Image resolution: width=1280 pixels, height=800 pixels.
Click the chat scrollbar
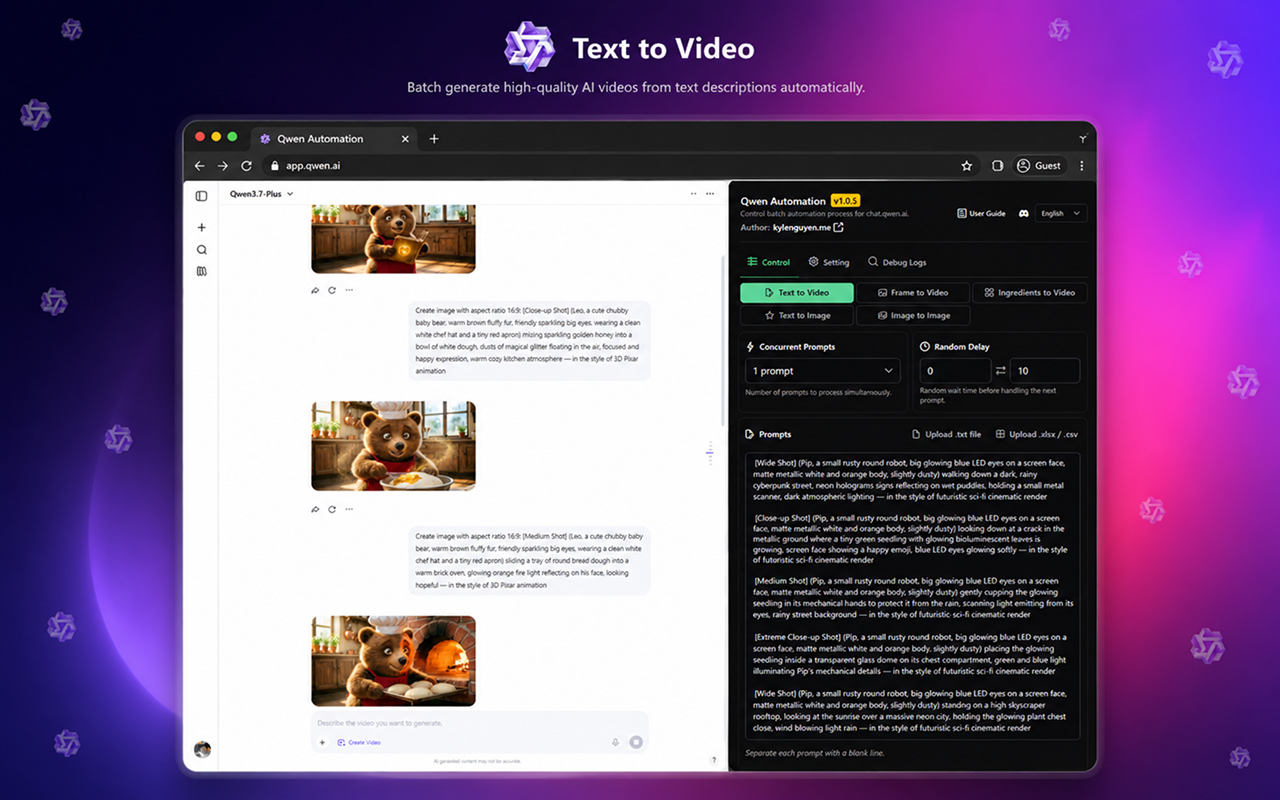723,340
